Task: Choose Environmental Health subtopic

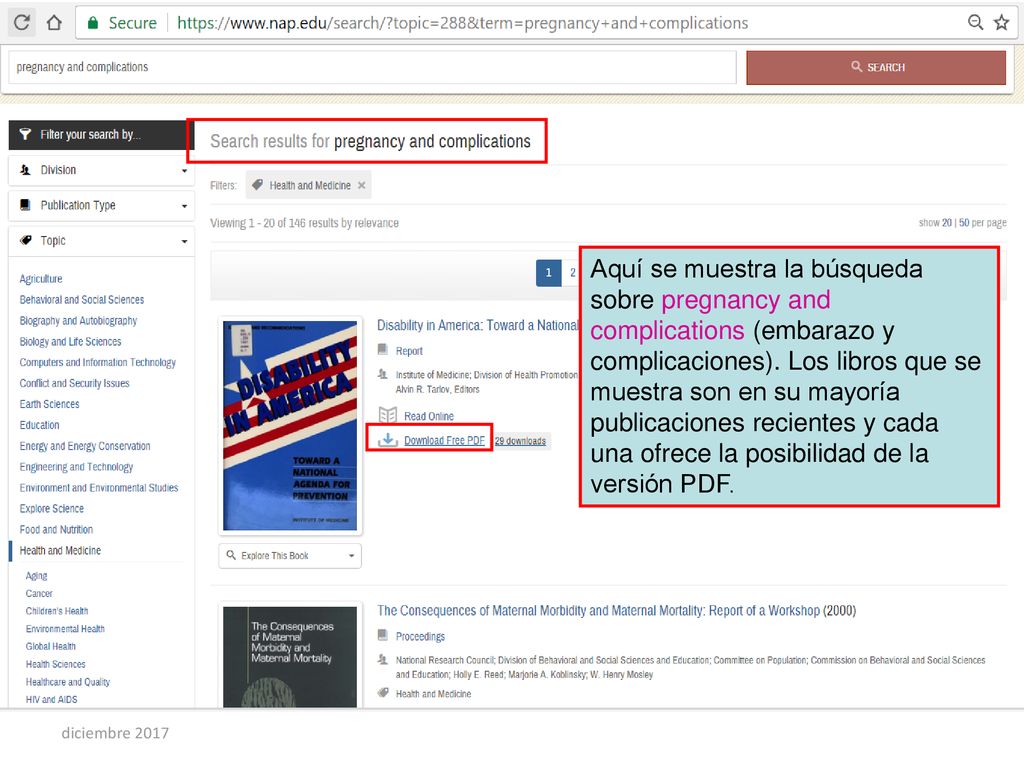Action: (x=65, y=629)
